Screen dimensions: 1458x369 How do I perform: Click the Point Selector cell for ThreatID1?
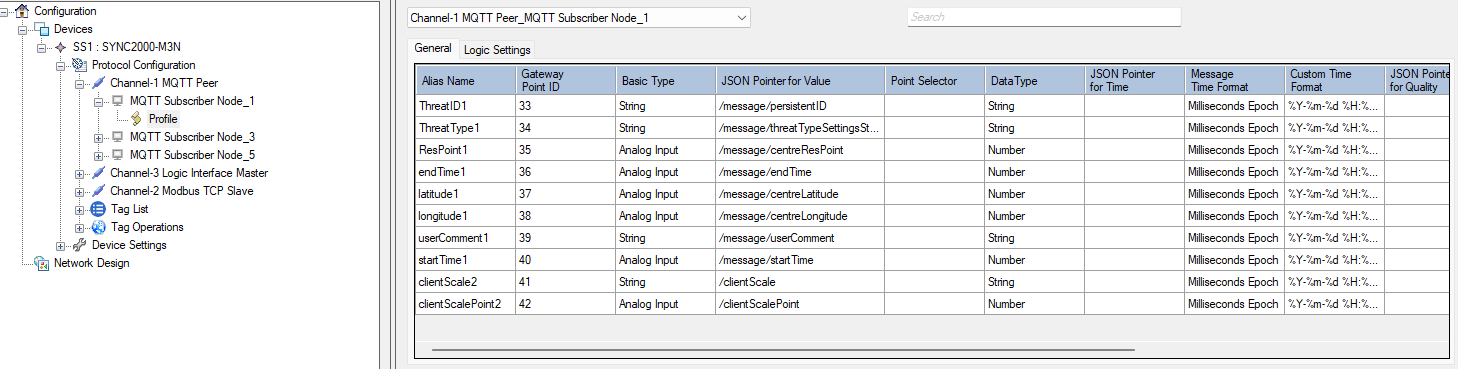tap(935, 106)
